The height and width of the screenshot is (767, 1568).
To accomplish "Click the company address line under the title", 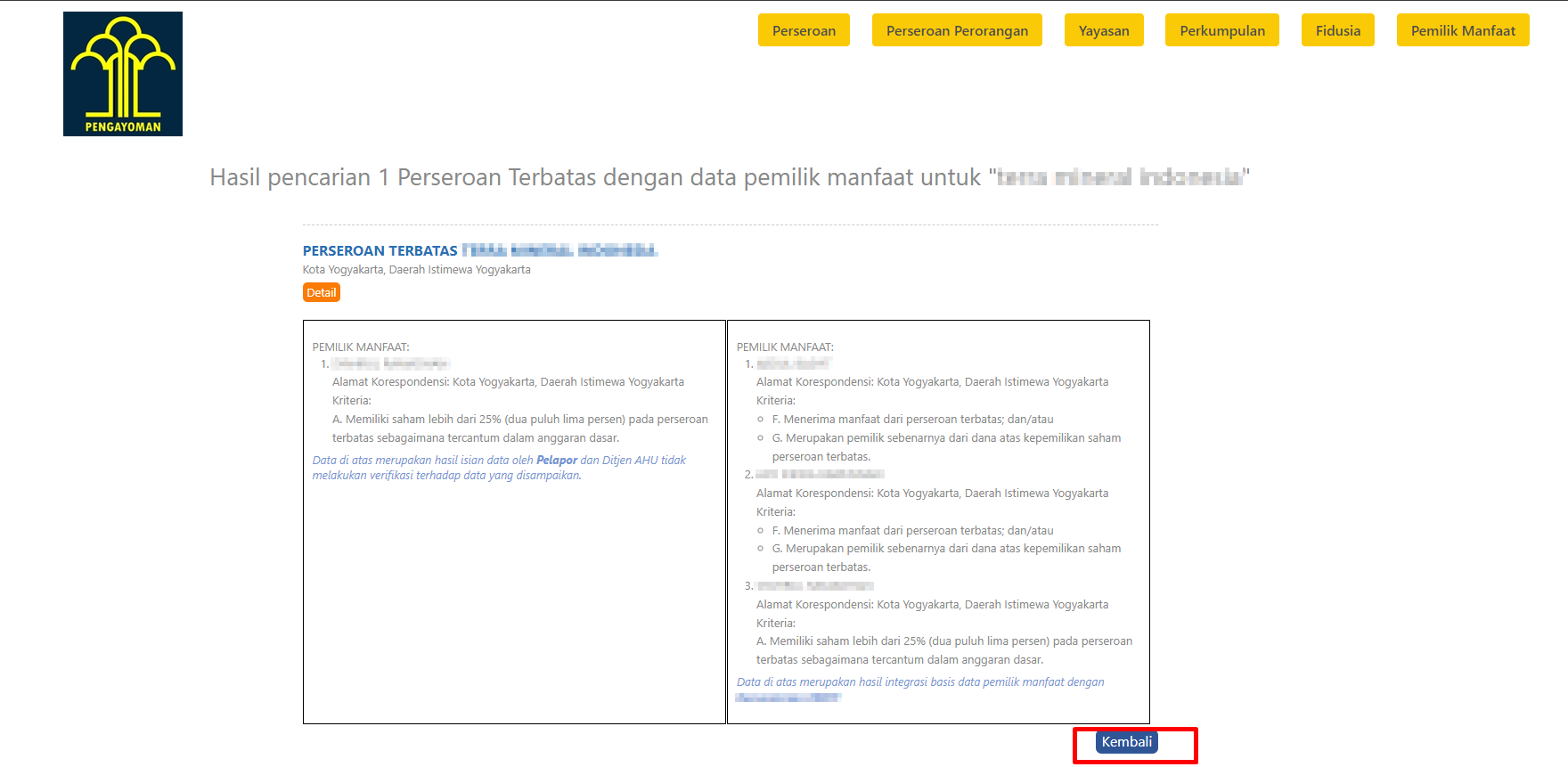I will pyautogui.click(x=416, y=270).
